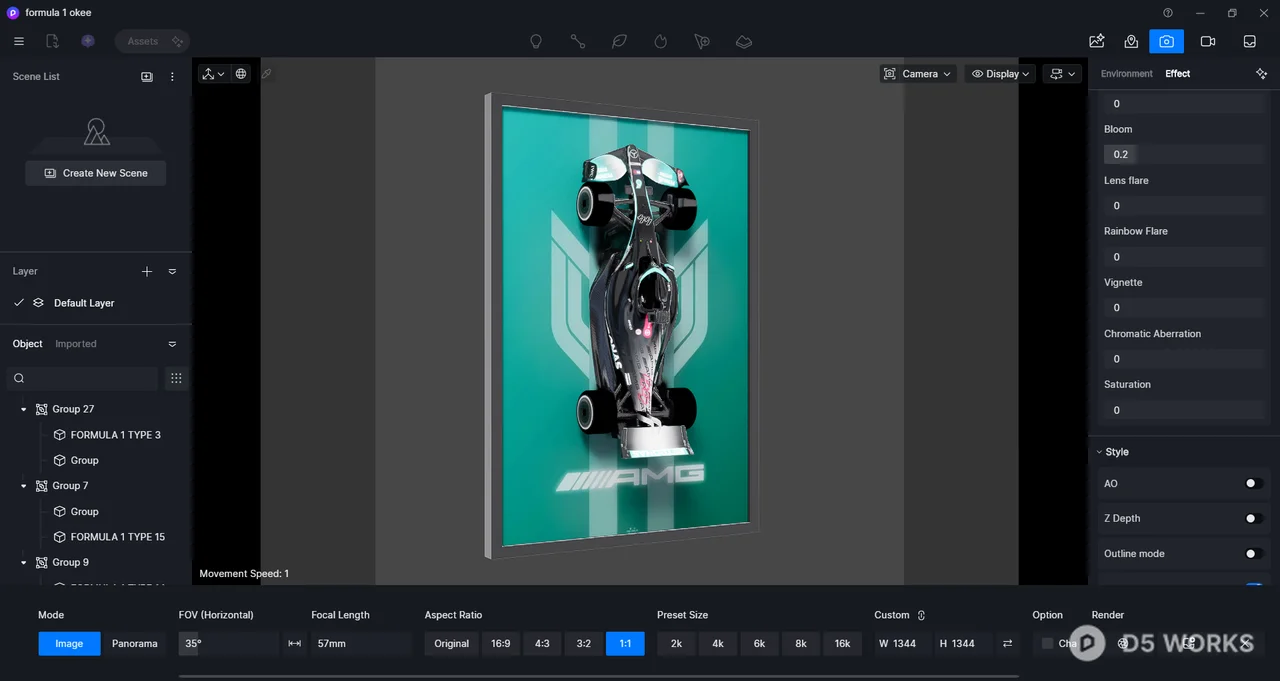The image size is (1280, 681).
Task: Toggle Default Layer checkmark visibility
Action: (19, 302)
